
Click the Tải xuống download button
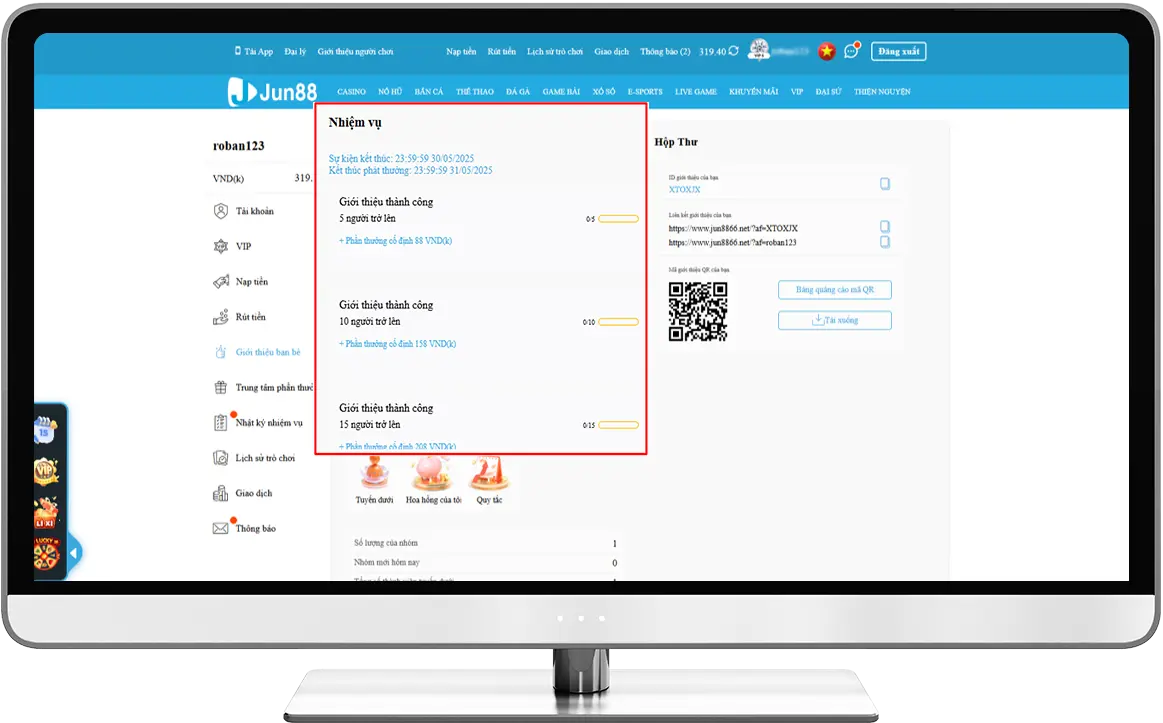[x=835, y=320]
